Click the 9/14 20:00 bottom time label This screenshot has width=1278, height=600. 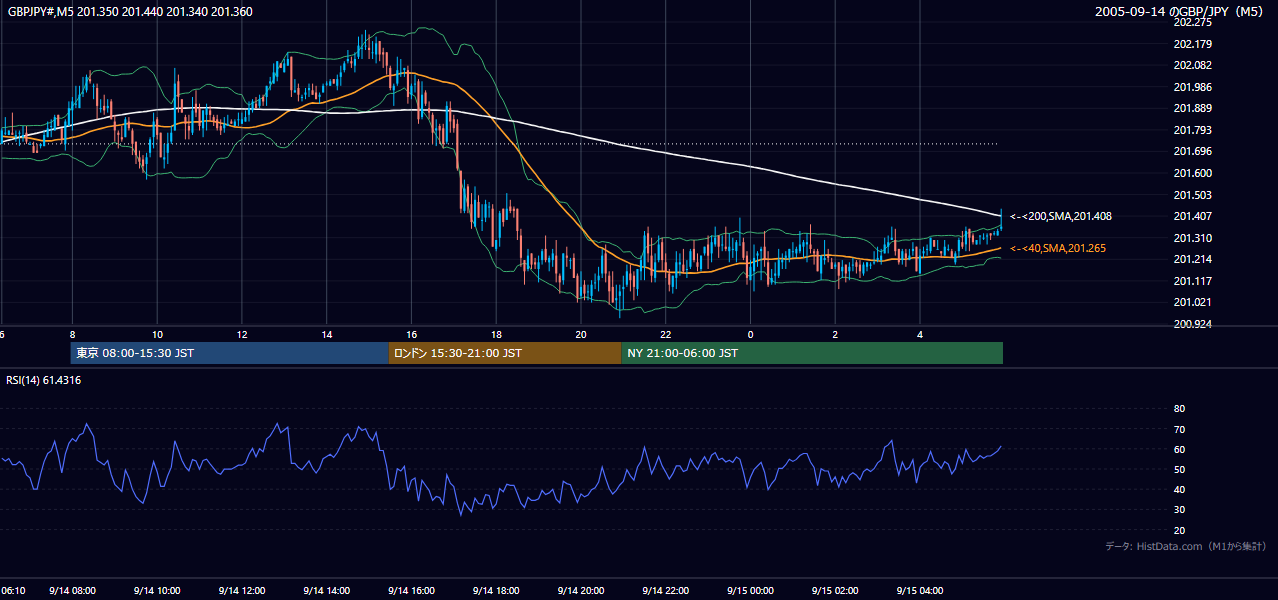point(581,591)
